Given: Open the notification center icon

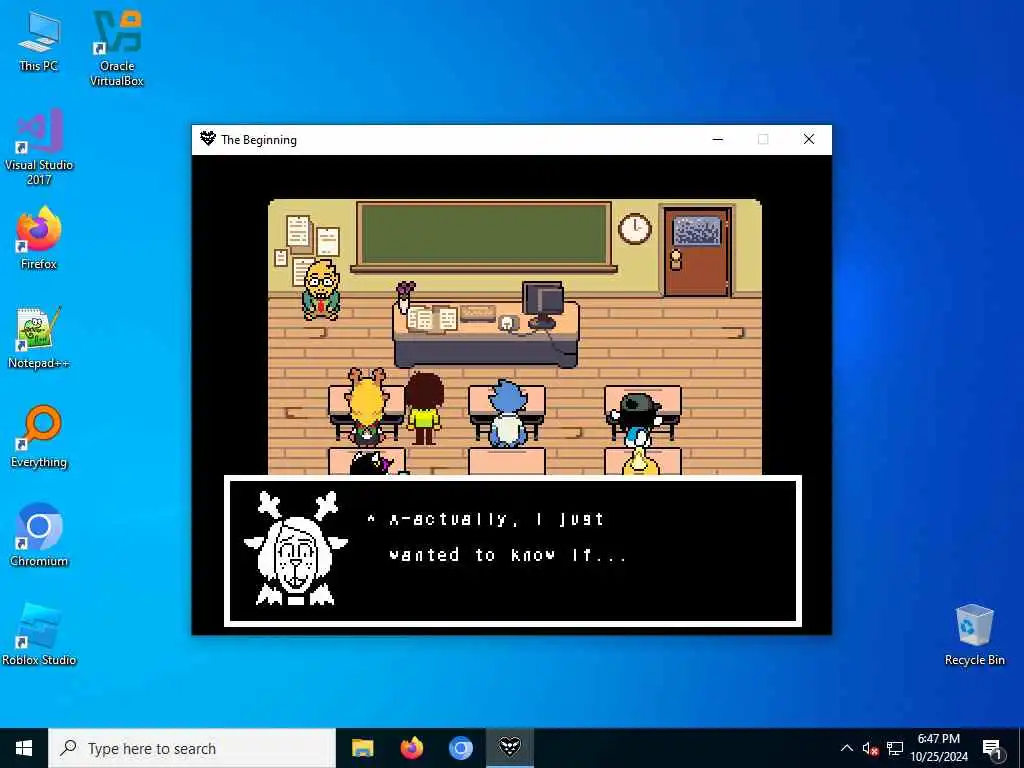Looking at the screenshot, I should click(x=992, y=749).
